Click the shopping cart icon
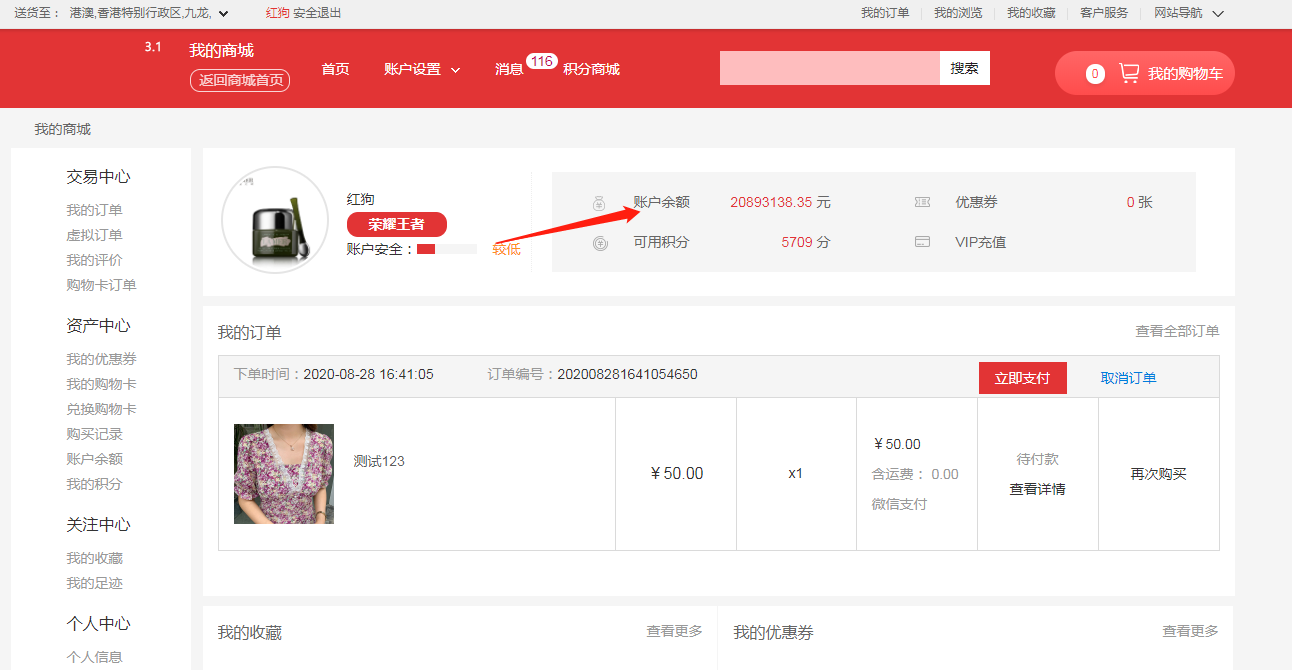The height and width of the screenshot is (670, 1292). click(x=1129, y=73)
